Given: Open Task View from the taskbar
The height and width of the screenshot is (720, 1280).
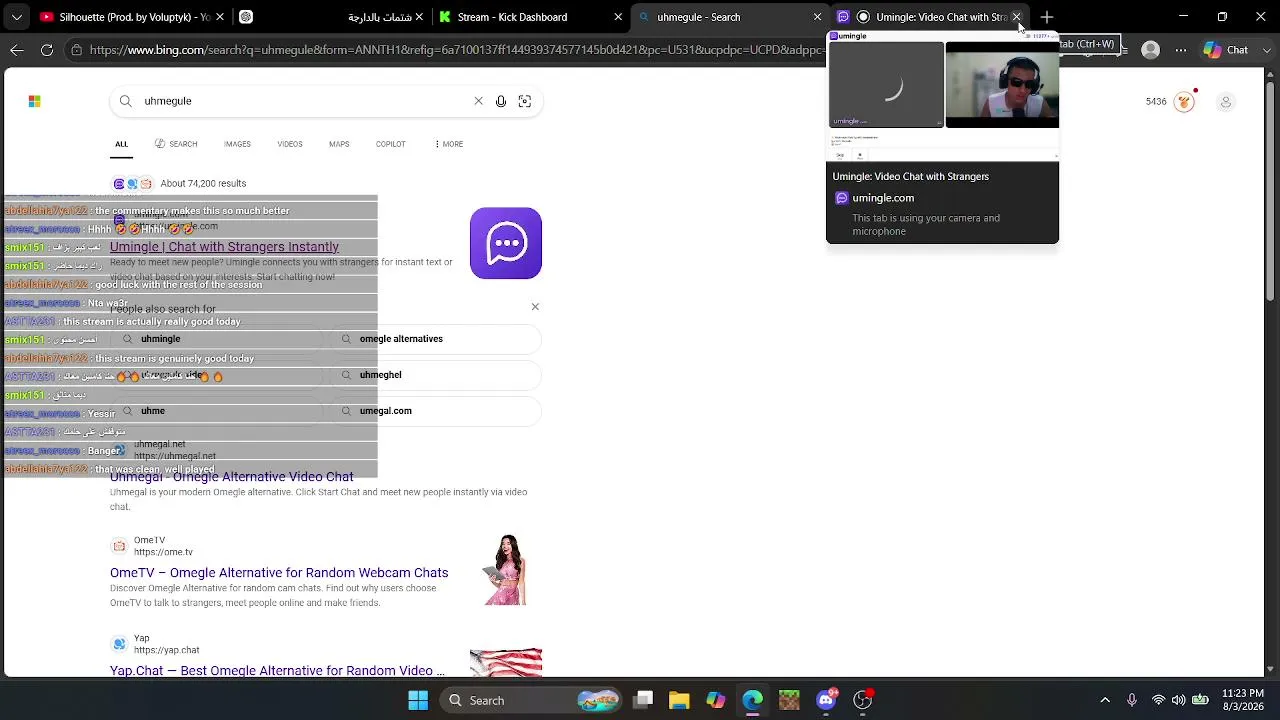Looking at the screenshot, I should 644,700.
